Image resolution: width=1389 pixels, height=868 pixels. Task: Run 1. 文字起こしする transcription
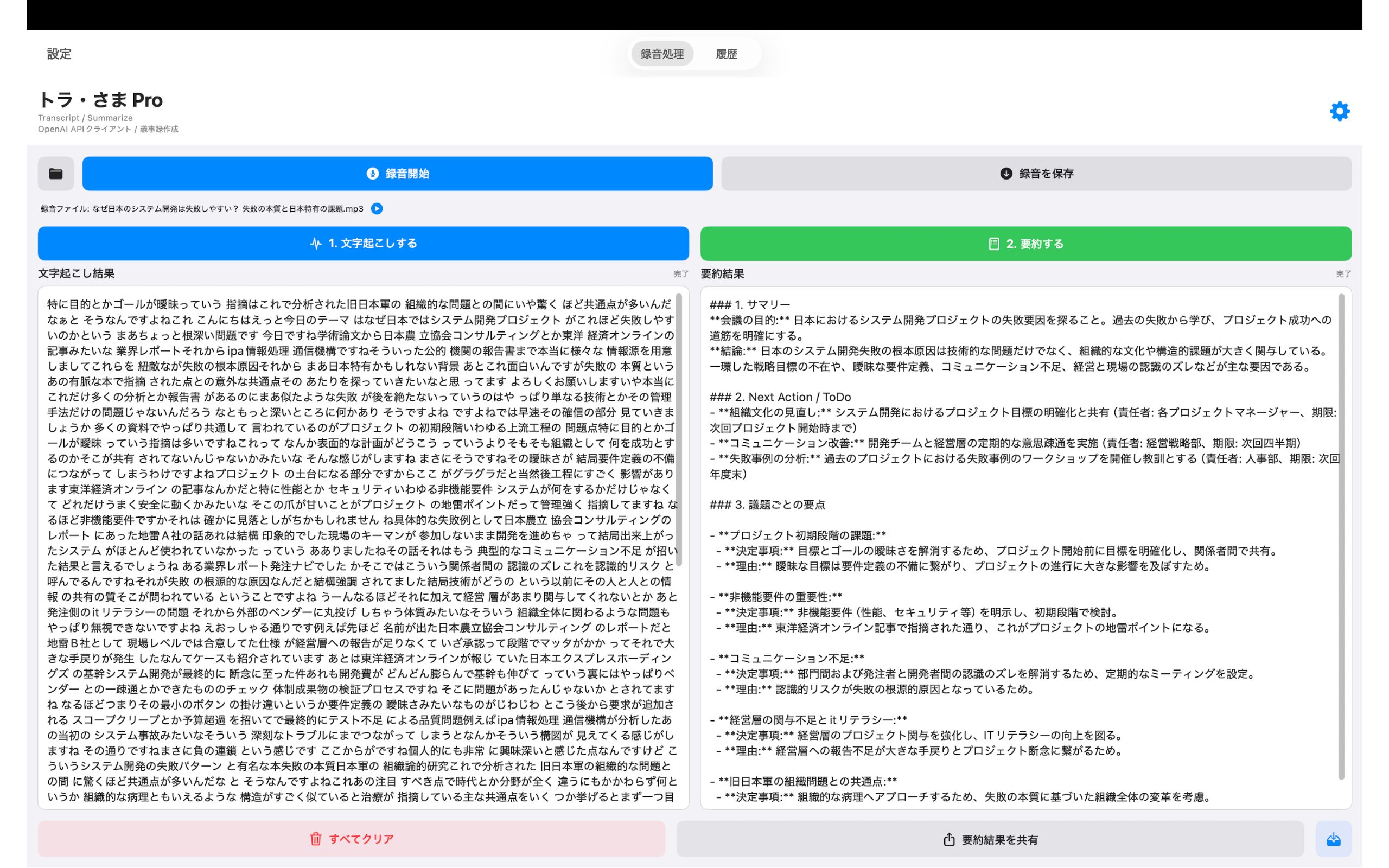point(363,244)
